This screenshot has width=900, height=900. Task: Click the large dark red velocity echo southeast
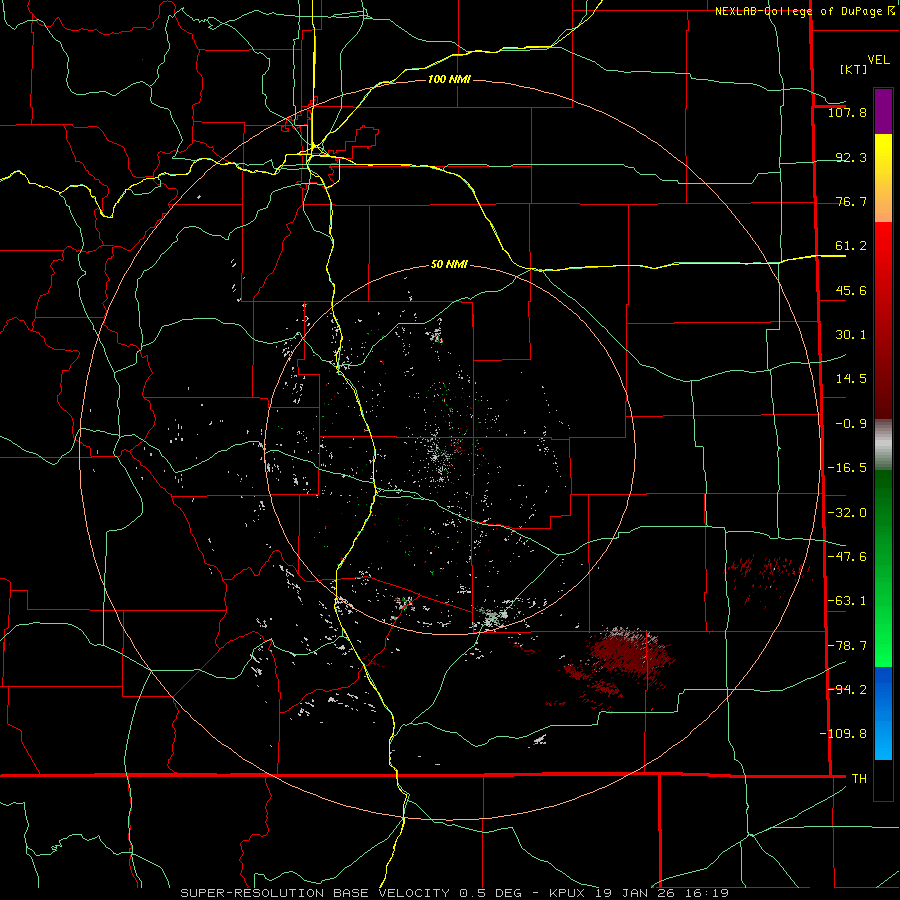[x=629, y=654]
